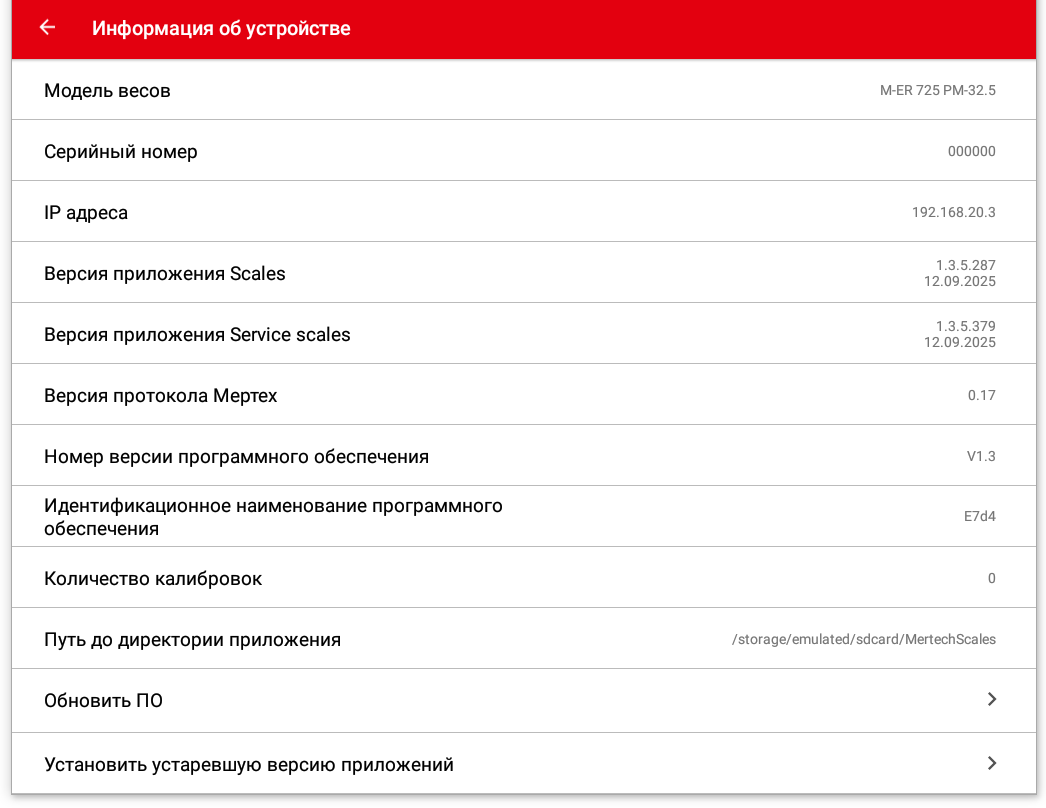Select the Установить устаревшую версию приложений label
The image size is (1046, 808).
pos(249,765)
